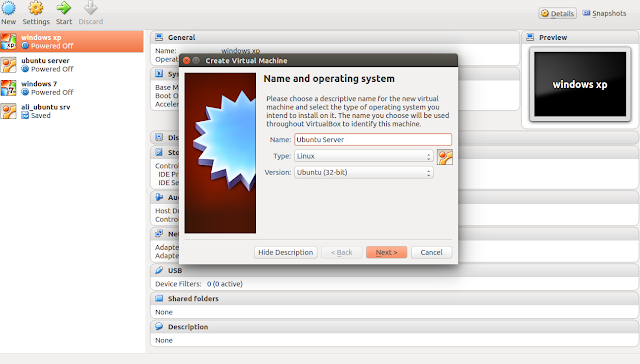640x364 pixels.
Task: Click the Name and operating system heading
Action: pyautogui.click(x=329, y=79)
